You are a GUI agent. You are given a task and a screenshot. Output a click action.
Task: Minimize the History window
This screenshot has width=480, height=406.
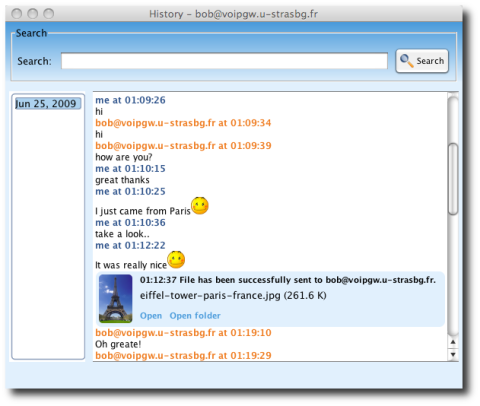33,14
